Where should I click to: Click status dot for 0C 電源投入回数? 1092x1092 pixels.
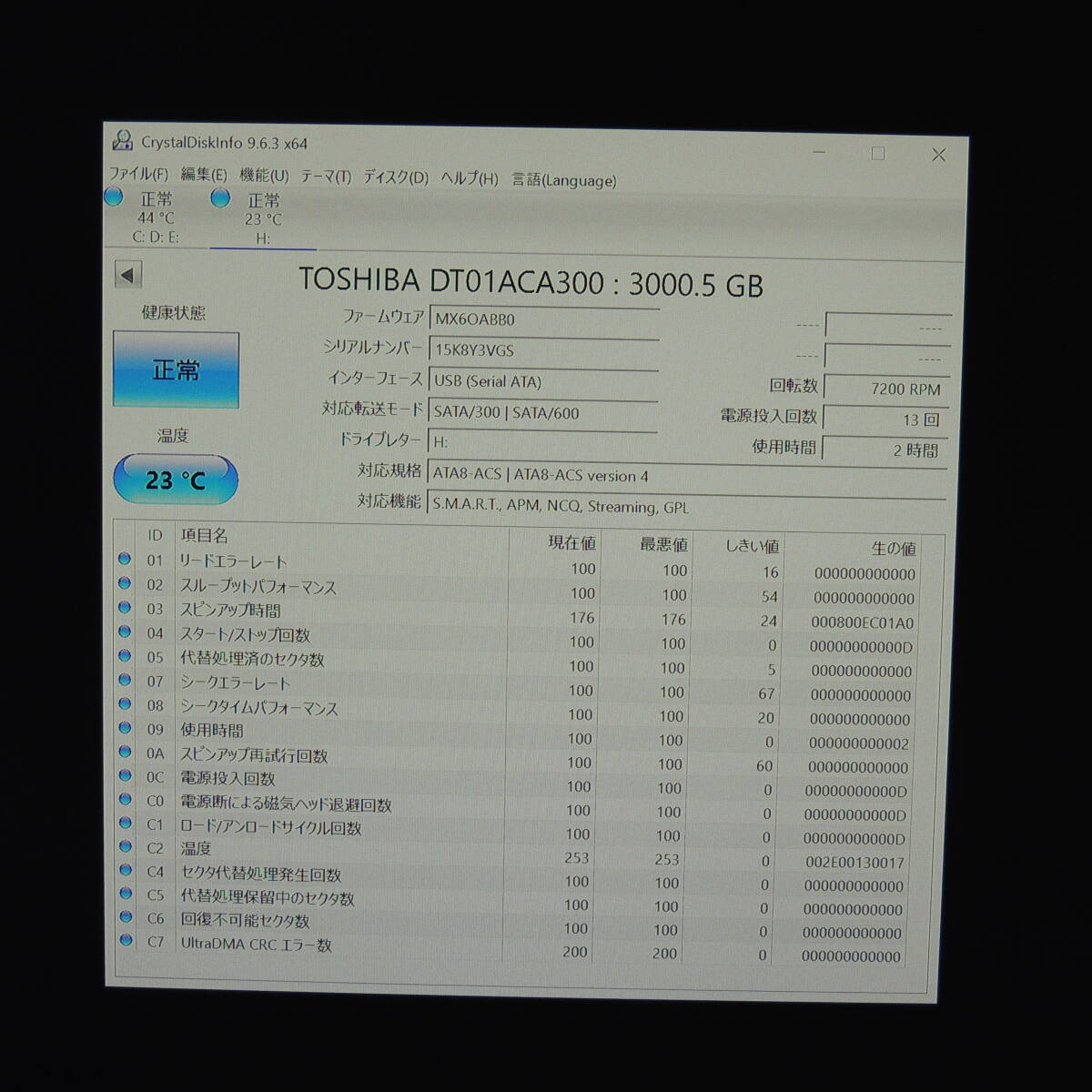125,775
